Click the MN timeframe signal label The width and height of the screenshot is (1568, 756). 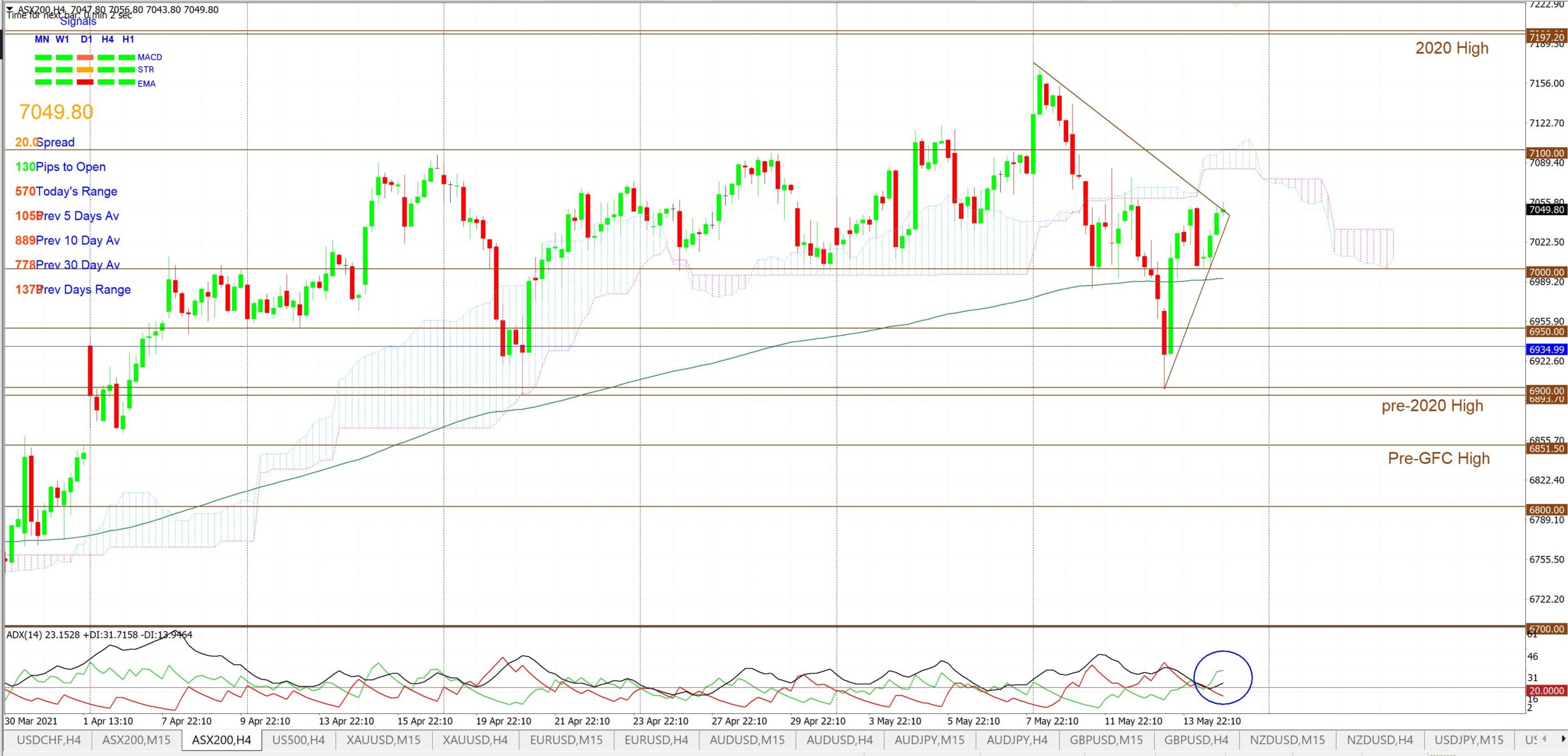pos(42,39)
